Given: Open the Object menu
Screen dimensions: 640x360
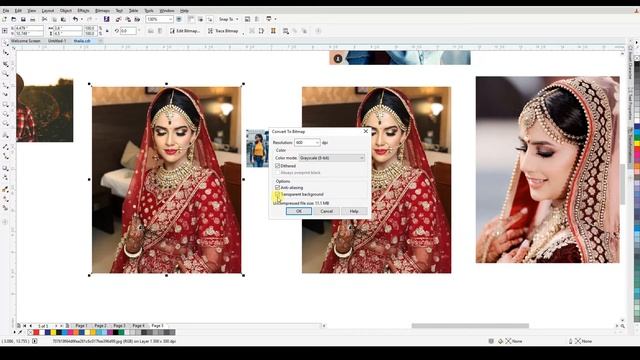Looking at the screenshot, I should (x=65, y=11).
